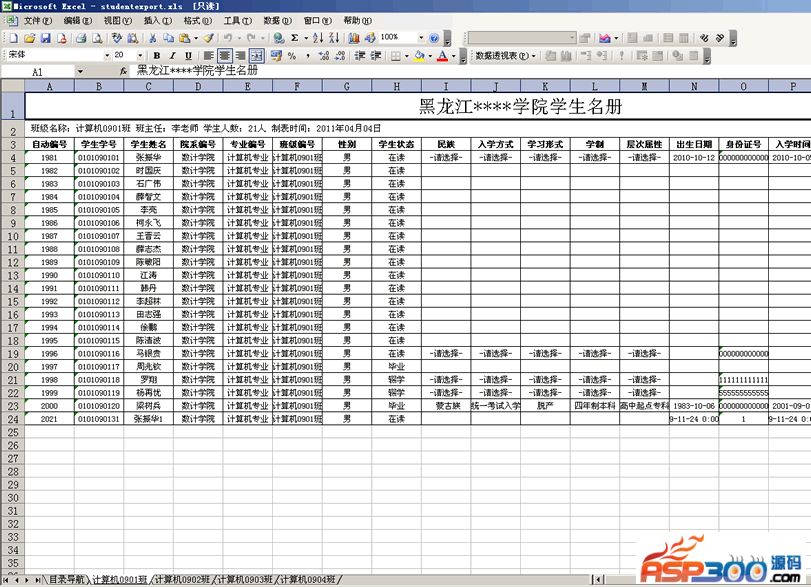Select column D header
This screenshot has height=587, width=811.
[x=198, y=86]
